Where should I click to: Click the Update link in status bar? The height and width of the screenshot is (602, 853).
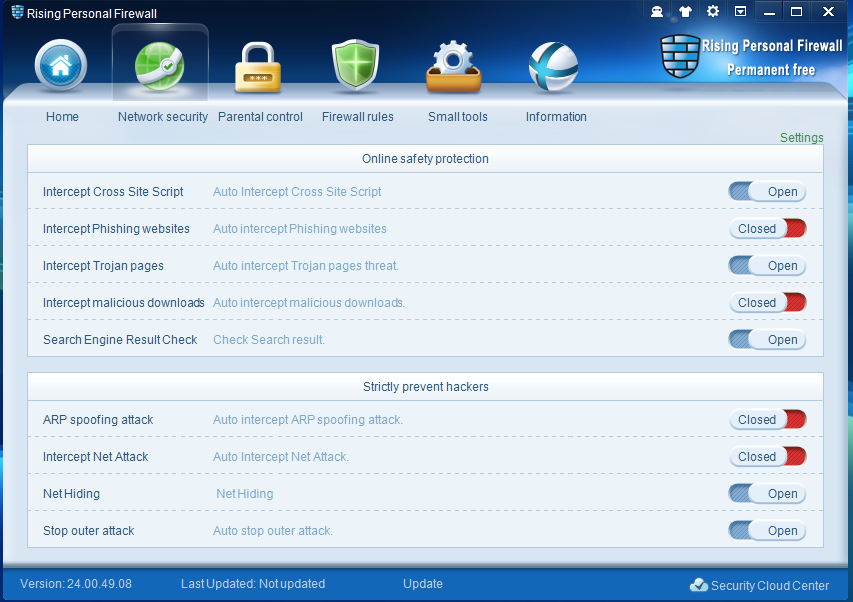tap(423, 584)
